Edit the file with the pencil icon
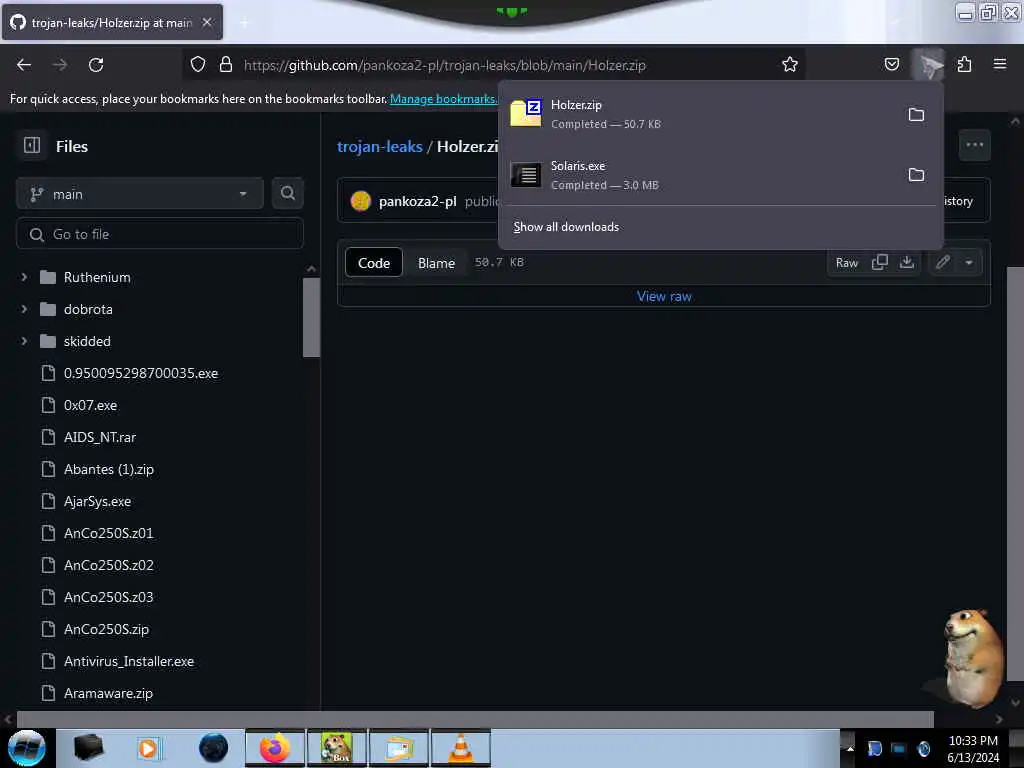Viewport: 1024px width, 768px height. (x=942, y=262)
